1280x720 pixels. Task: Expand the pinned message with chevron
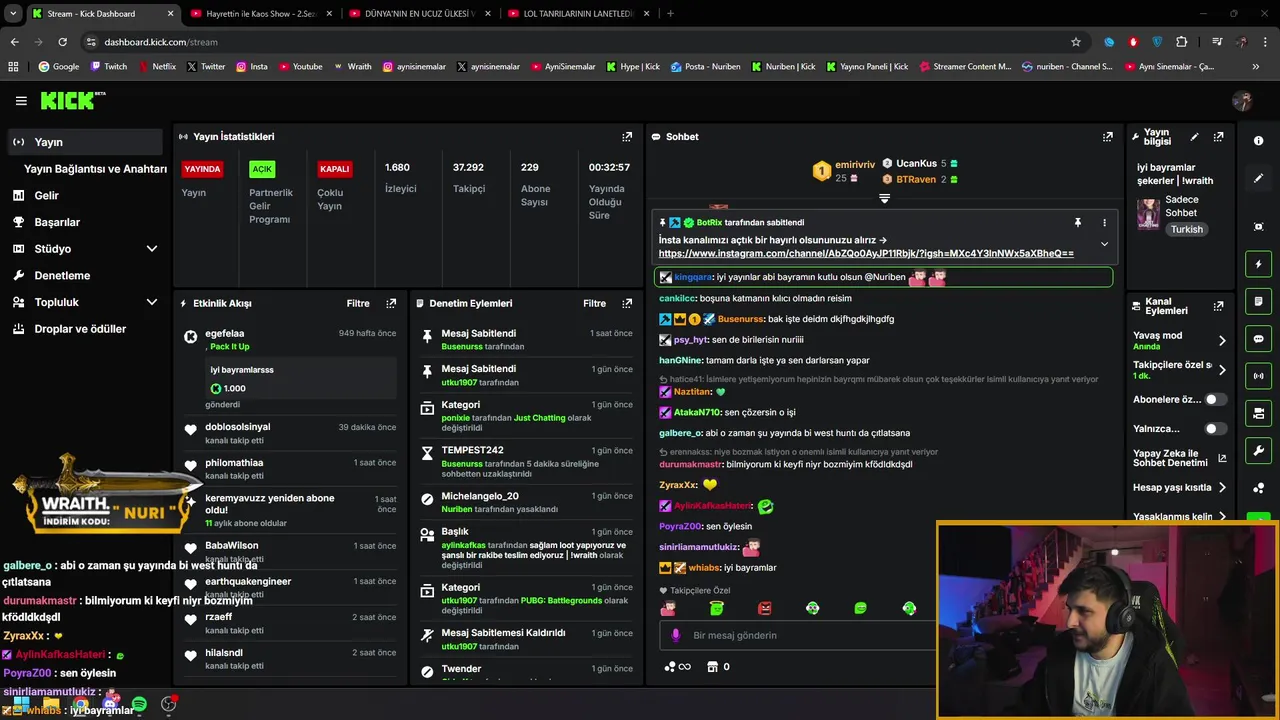pos(1104,244)
